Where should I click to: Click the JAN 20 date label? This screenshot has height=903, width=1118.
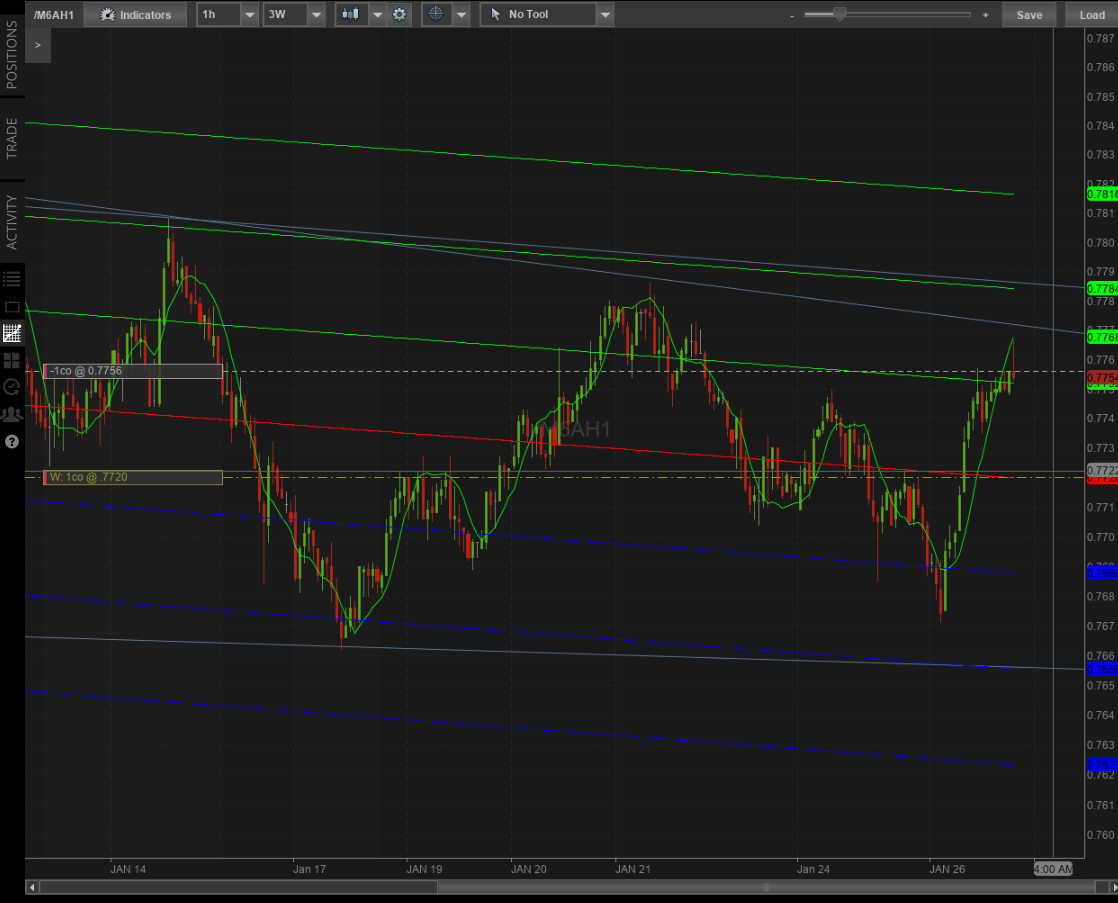pos(529,869)
